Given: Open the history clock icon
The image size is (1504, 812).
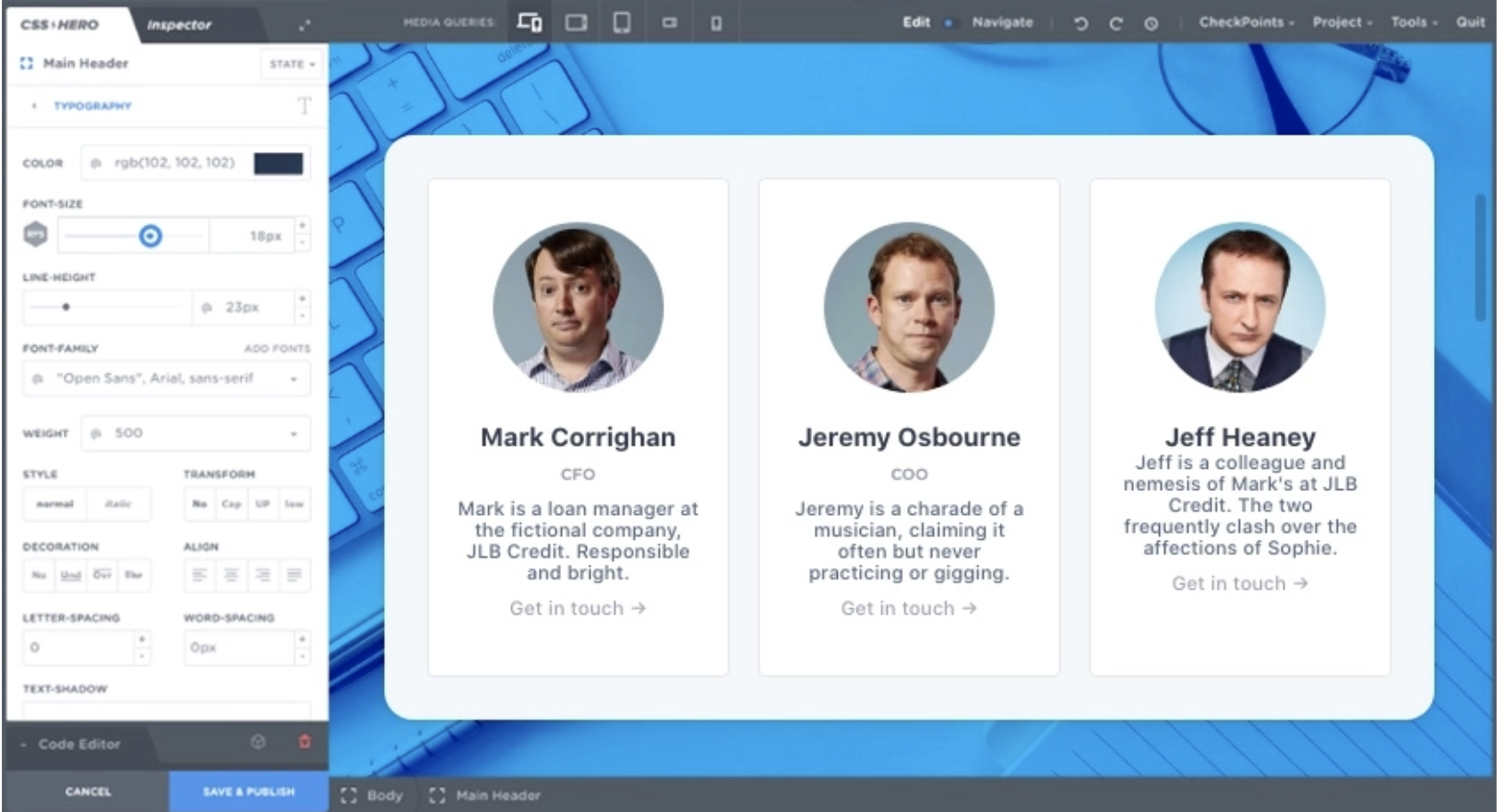Looking at the screenshot, I should coord(1151,23).
